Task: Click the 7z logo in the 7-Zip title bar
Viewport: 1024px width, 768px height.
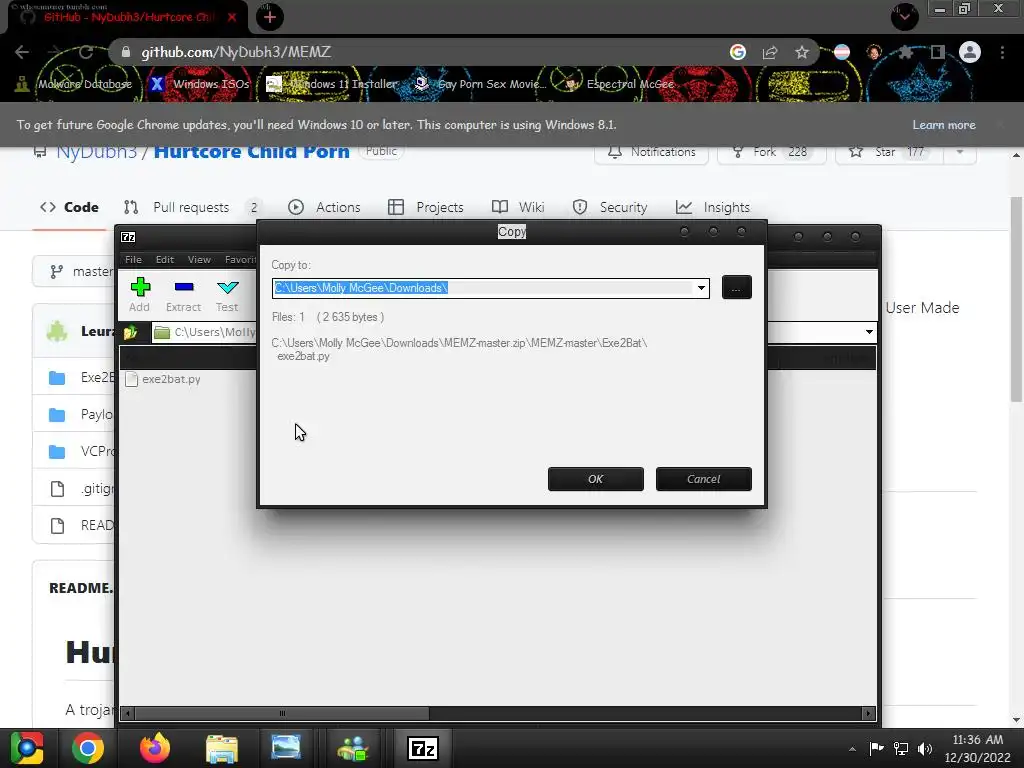Action: point(129,237)
